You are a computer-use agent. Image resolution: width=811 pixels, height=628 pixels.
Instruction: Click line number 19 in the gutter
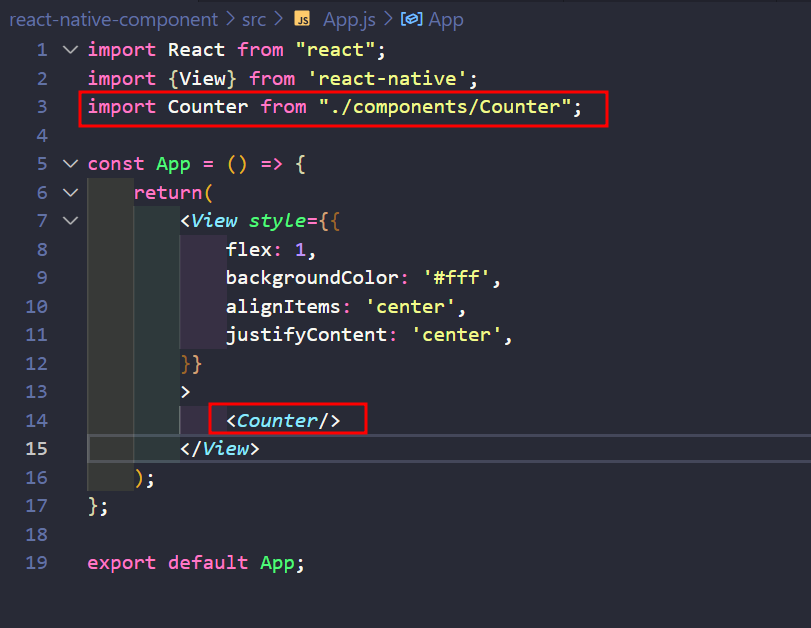[36, 563]
